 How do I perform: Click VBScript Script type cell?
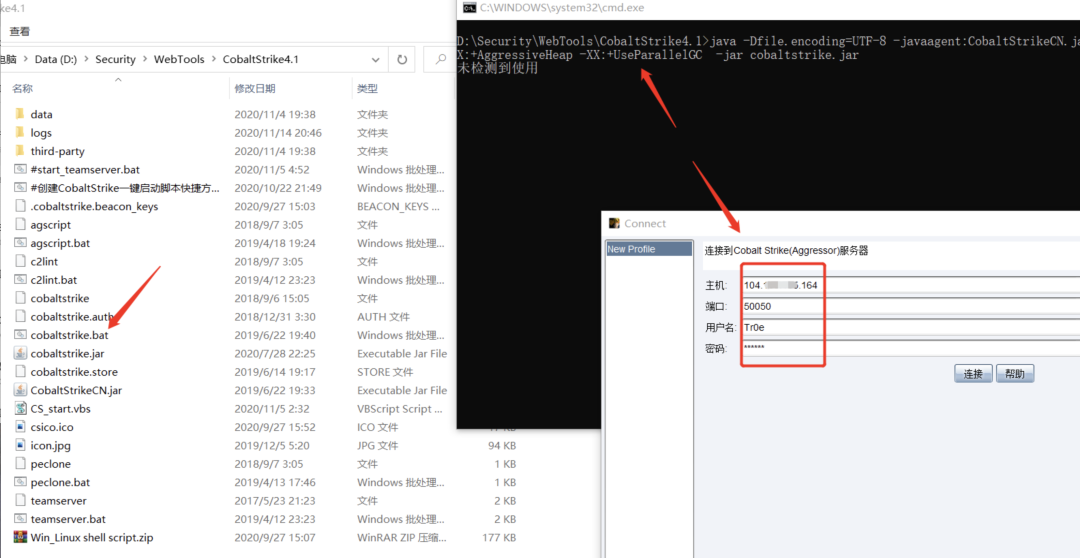tap(399, 409)
